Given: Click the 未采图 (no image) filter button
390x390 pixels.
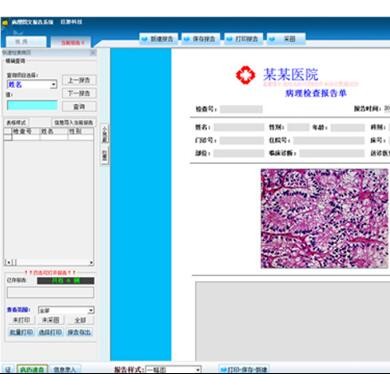Looking at the screenshot, I should [51, 320].
